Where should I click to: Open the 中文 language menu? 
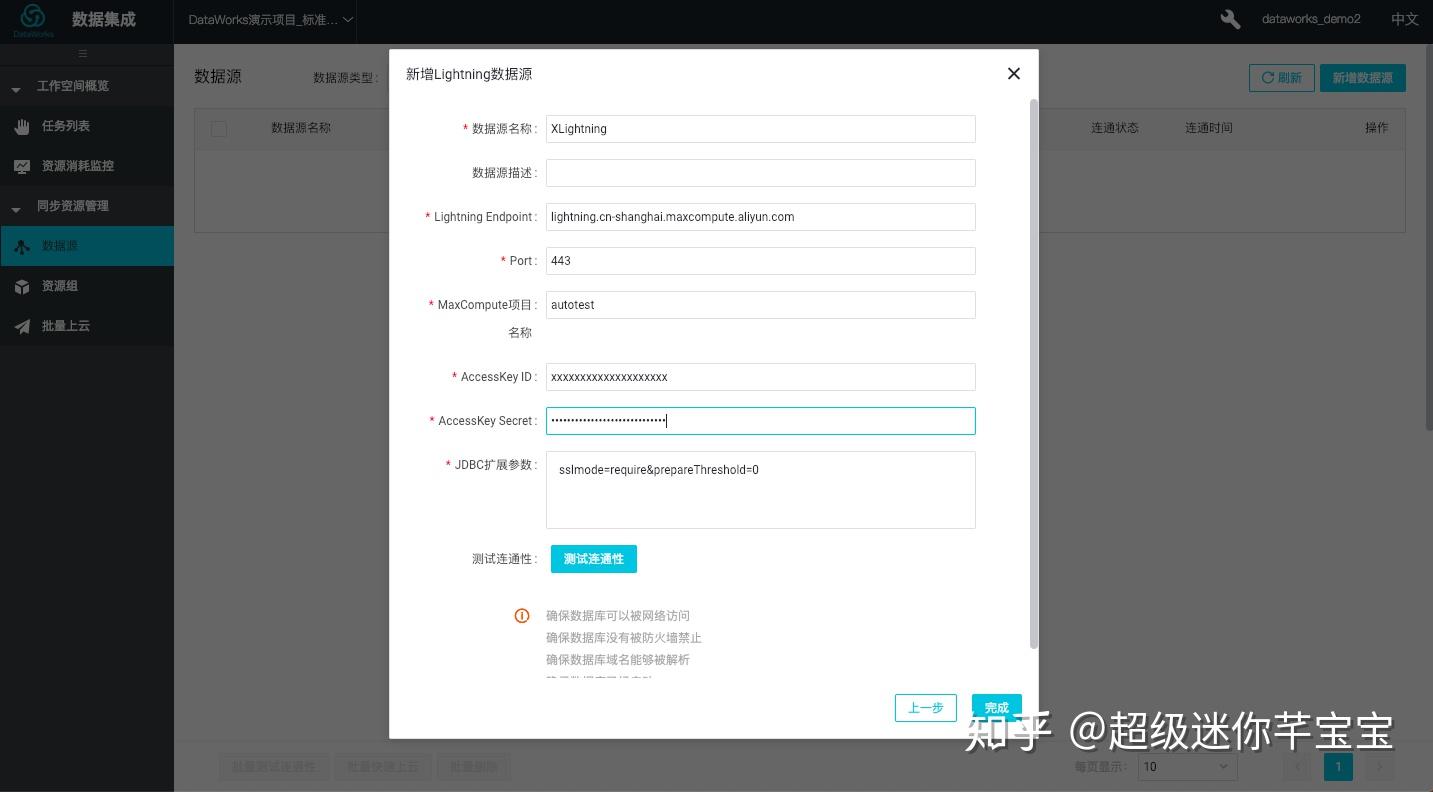1404,18
